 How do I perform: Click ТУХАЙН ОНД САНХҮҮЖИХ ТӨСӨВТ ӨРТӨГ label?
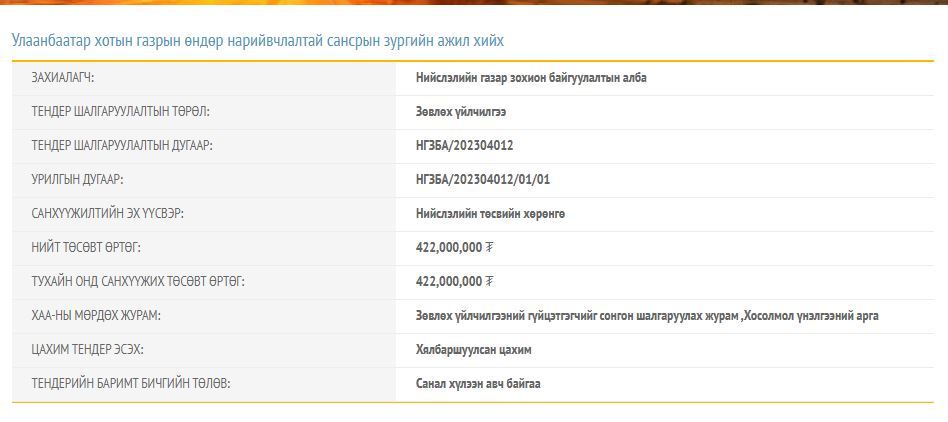click(138, 282)
